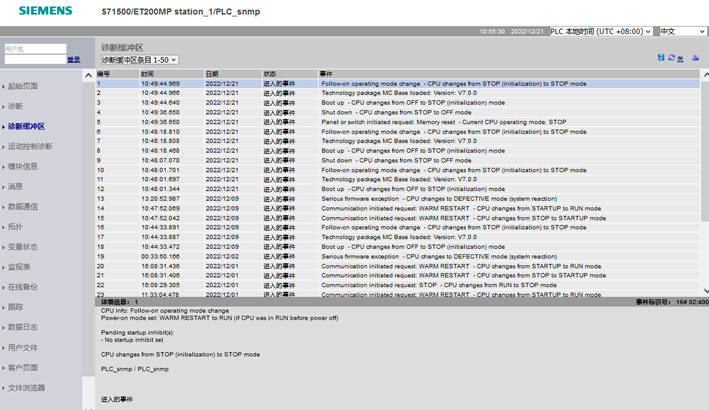Viewport: 709px width, 410px height.
Task: Select entry 13 Serious firmware exception 13:20:52.987
Action: tap(397, 199)
